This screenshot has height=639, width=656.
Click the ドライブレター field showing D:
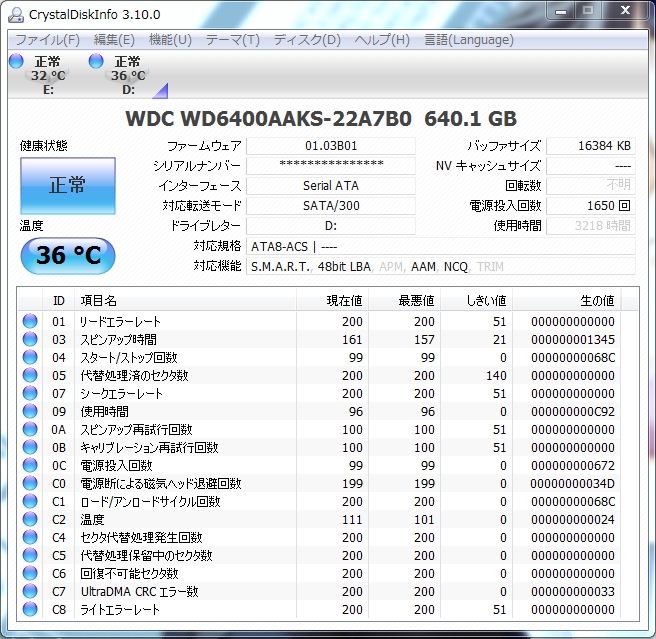point(331,226)
